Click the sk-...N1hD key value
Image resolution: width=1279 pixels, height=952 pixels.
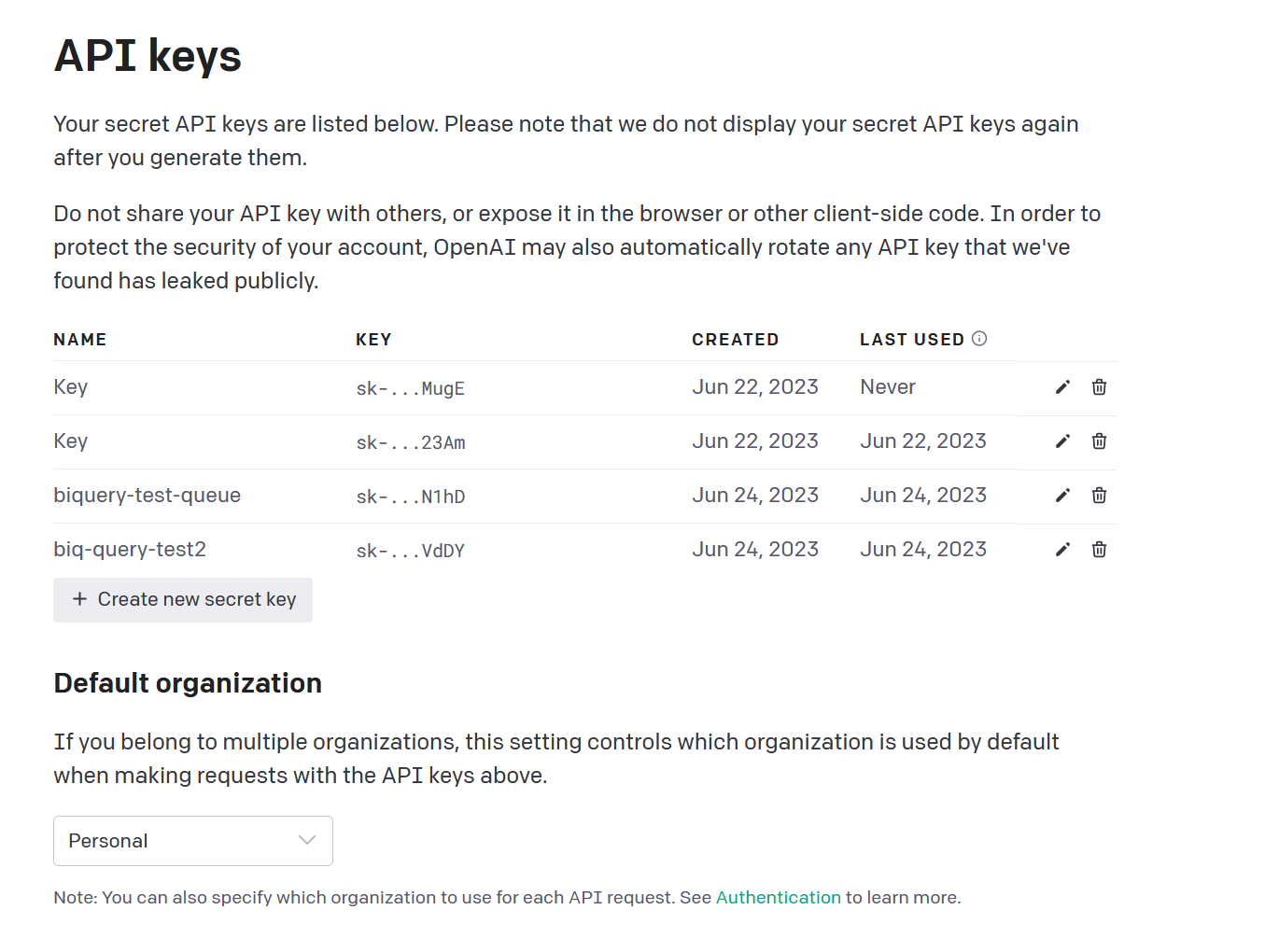[x=410, y=497]
